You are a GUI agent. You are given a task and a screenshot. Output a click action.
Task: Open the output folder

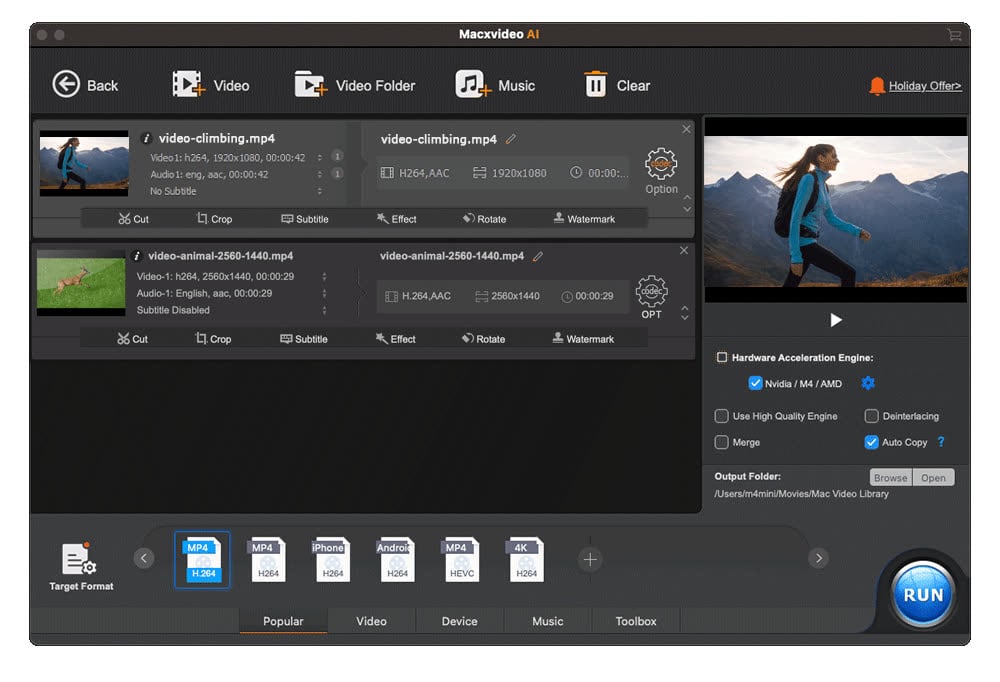point(933,477)
